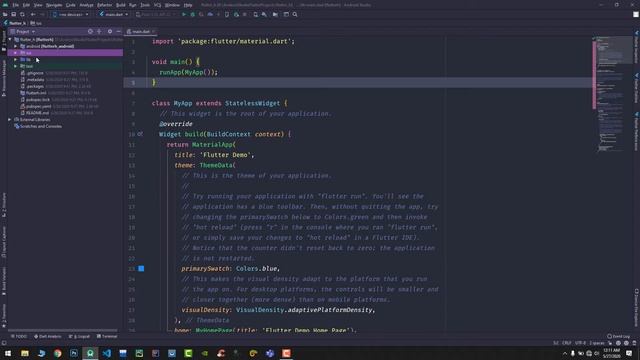
Task: Click the ios breadcrumb in navigation bar
Action: pyautogui.click(x=36, y=23)
